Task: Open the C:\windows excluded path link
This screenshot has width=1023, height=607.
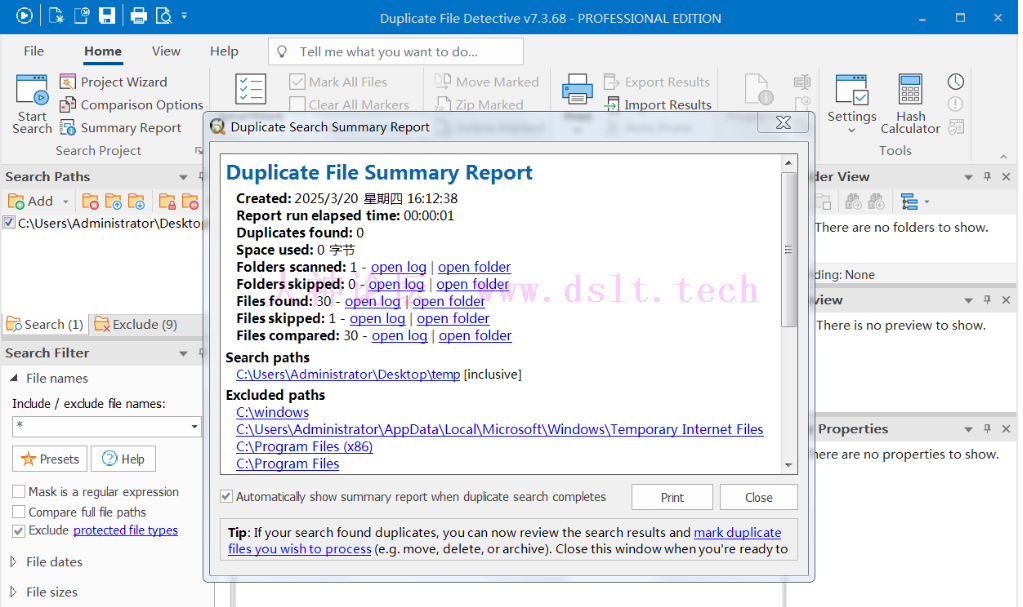Action: point(273,412)
